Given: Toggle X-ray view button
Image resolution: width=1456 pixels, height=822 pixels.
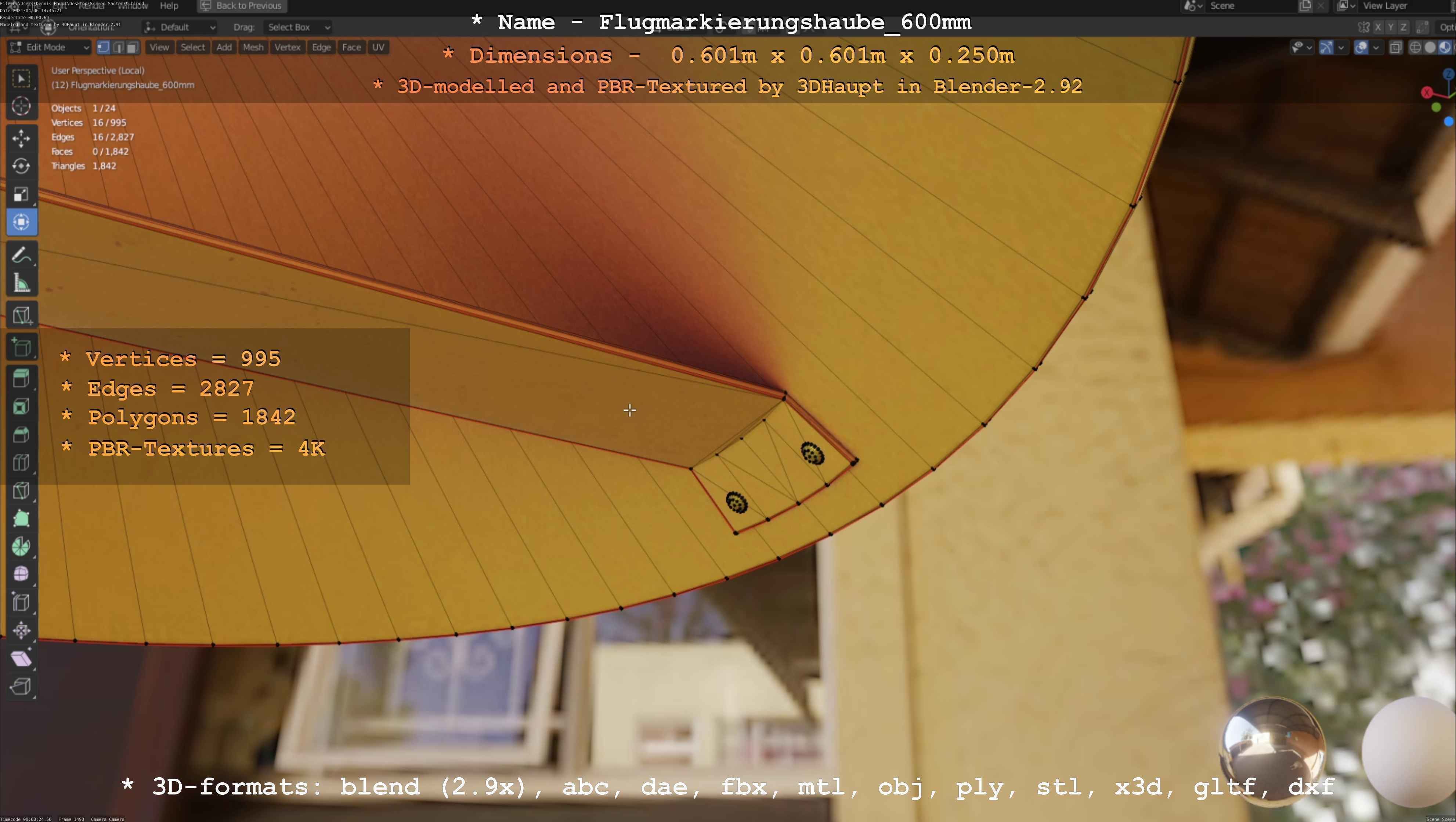Looking at the screenshot, I should click(1395, 47).
